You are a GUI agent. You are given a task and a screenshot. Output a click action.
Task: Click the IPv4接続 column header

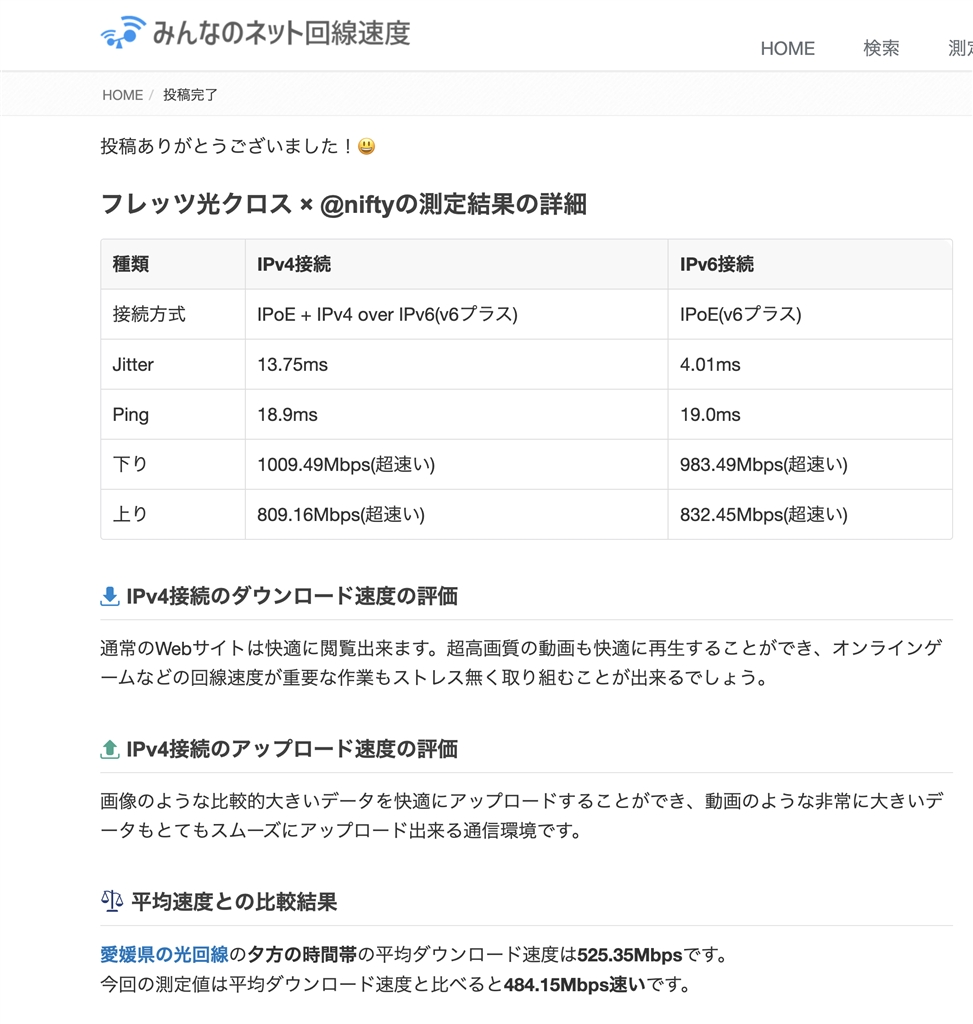(x=294, y=264)
